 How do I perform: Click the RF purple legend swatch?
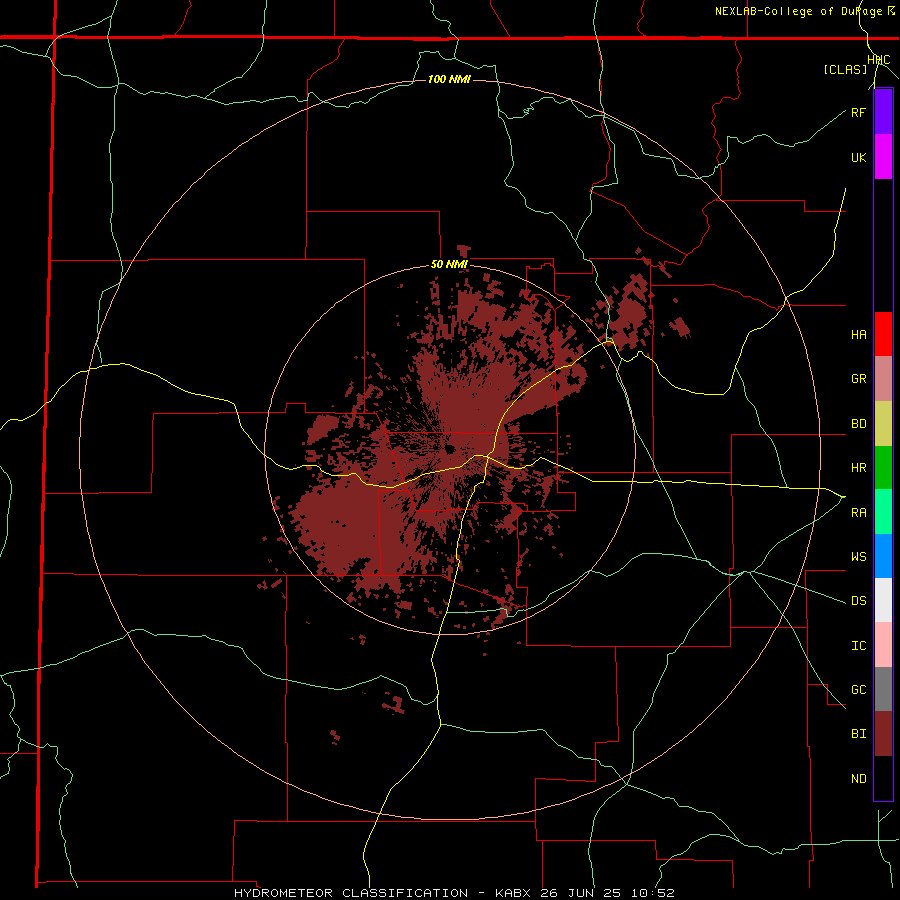click(x=883, y=112)
